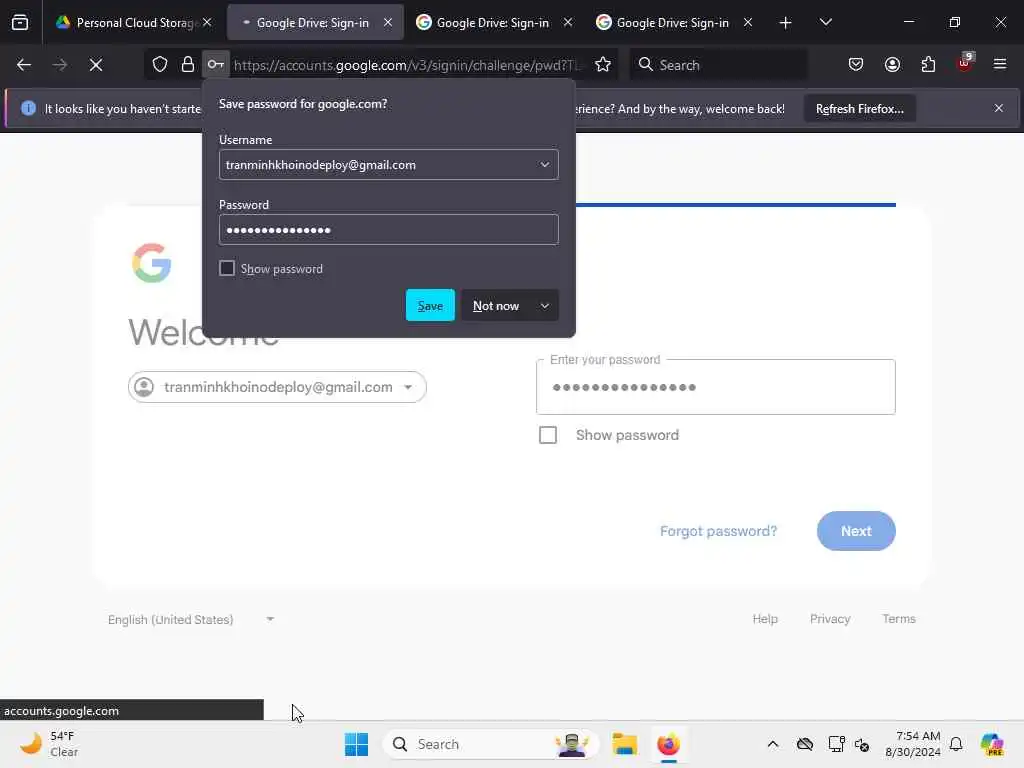This screenshot has height=768, width=1024.
Task: Open the Terms link
Action: coord(899,618)
